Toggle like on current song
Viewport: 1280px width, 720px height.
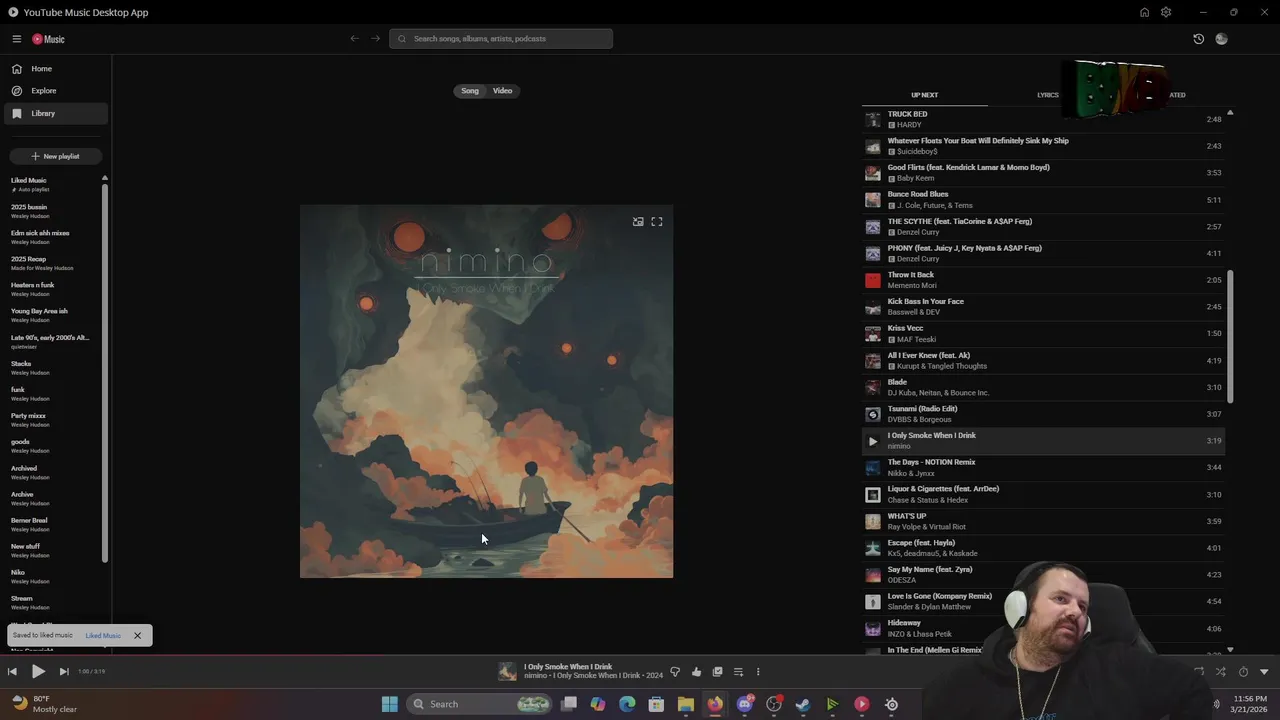[x=696, y=672]
